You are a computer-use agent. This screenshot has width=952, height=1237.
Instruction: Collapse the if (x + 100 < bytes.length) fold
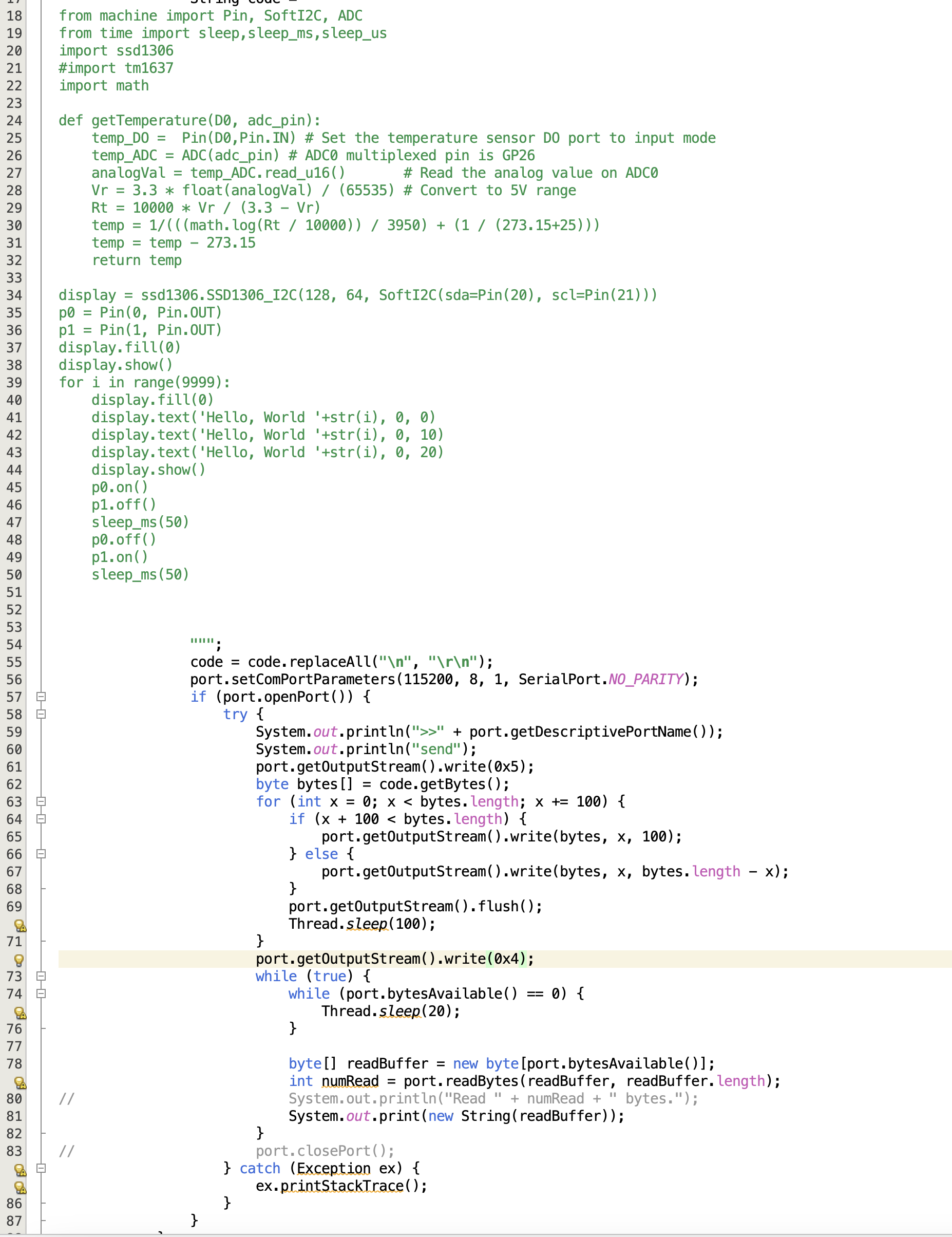point(41,819)
